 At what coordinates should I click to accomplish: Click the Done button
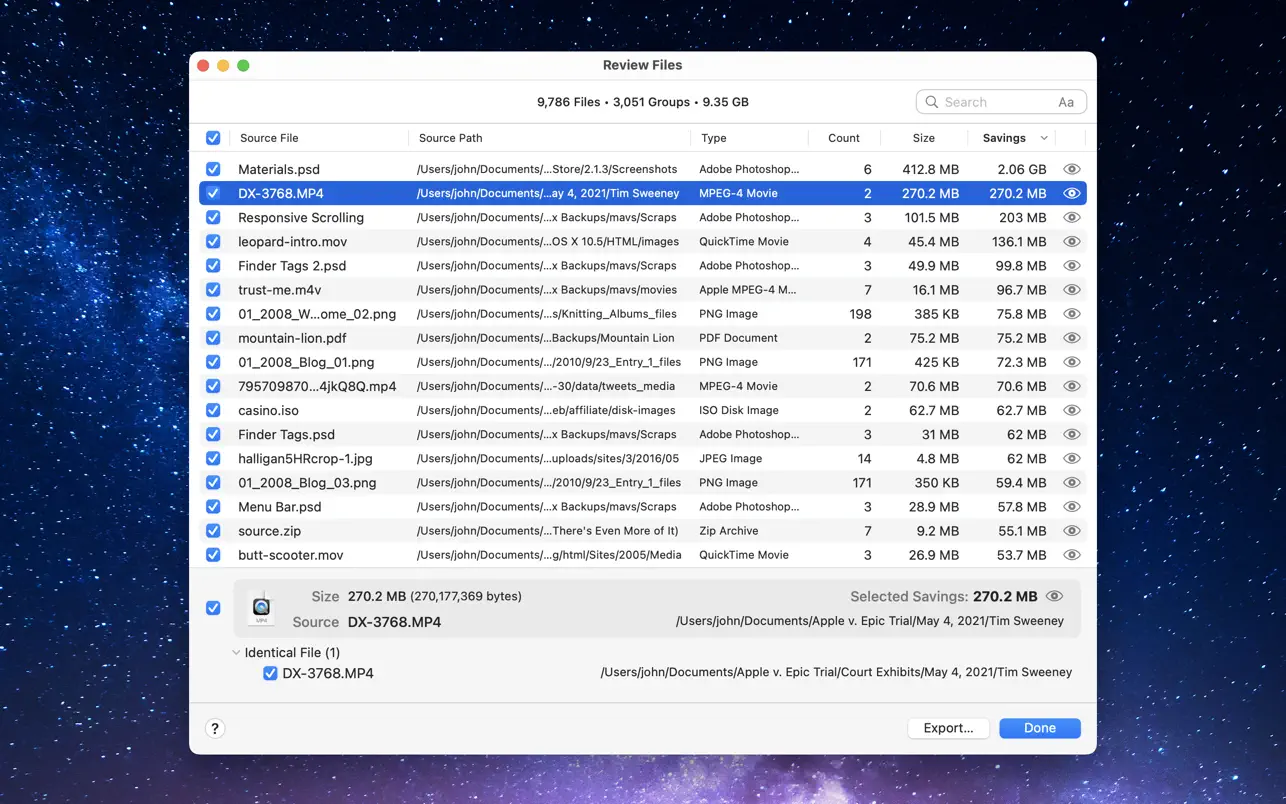[1039, 728]
